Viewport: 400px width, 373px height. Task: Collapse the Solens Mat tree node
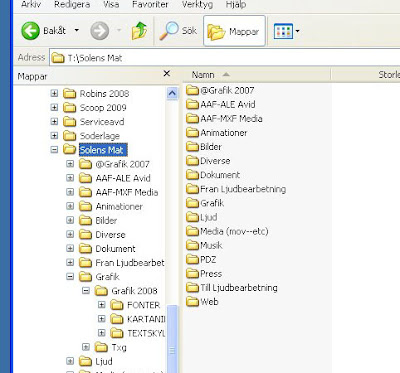click(x=54, y=150)
